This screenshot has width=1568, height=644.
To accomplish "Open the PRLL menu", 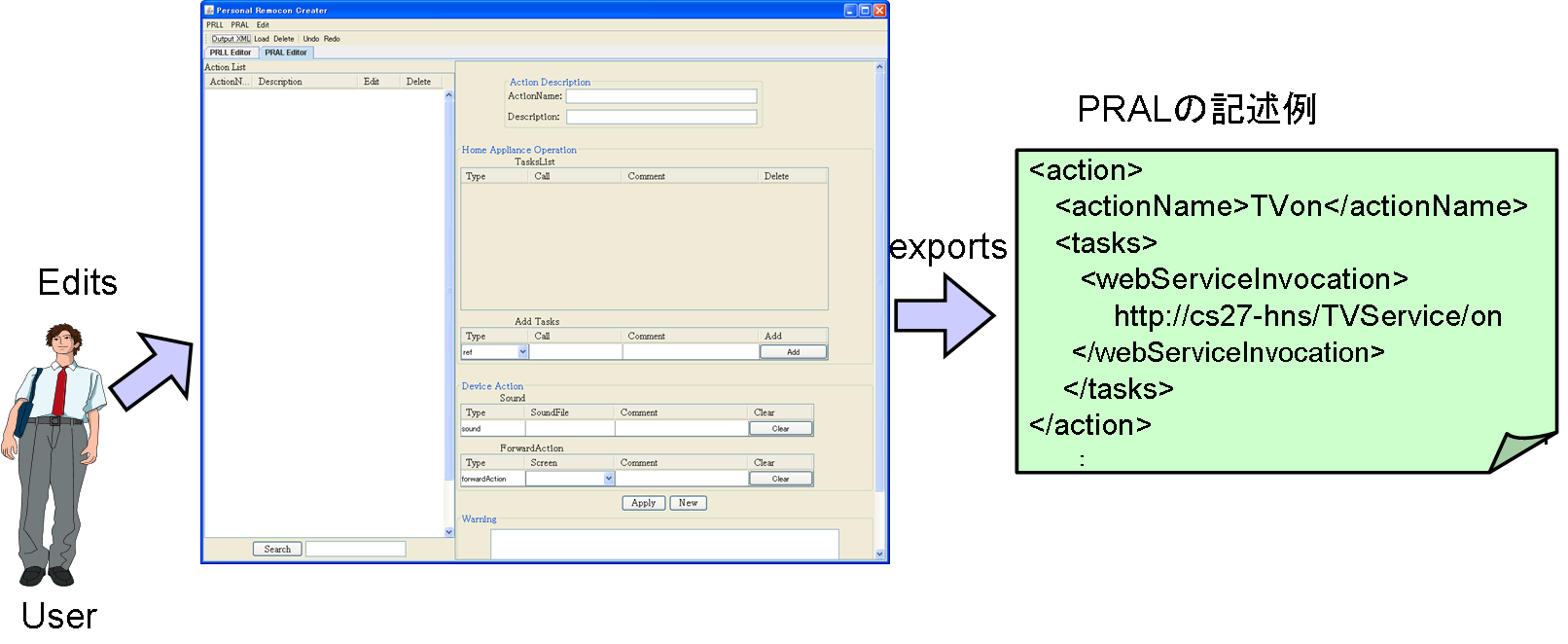I will click(x=215, y=25).
